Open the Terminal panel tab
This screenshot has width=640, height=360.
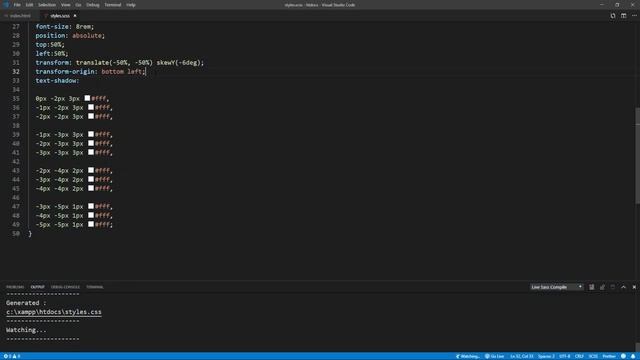95,287
